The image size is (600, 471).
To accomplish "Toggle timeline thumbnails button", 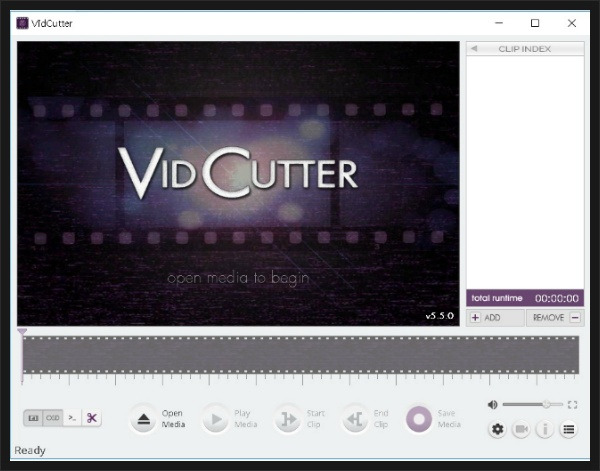I will pyautogui.click(x=33, y=418).
